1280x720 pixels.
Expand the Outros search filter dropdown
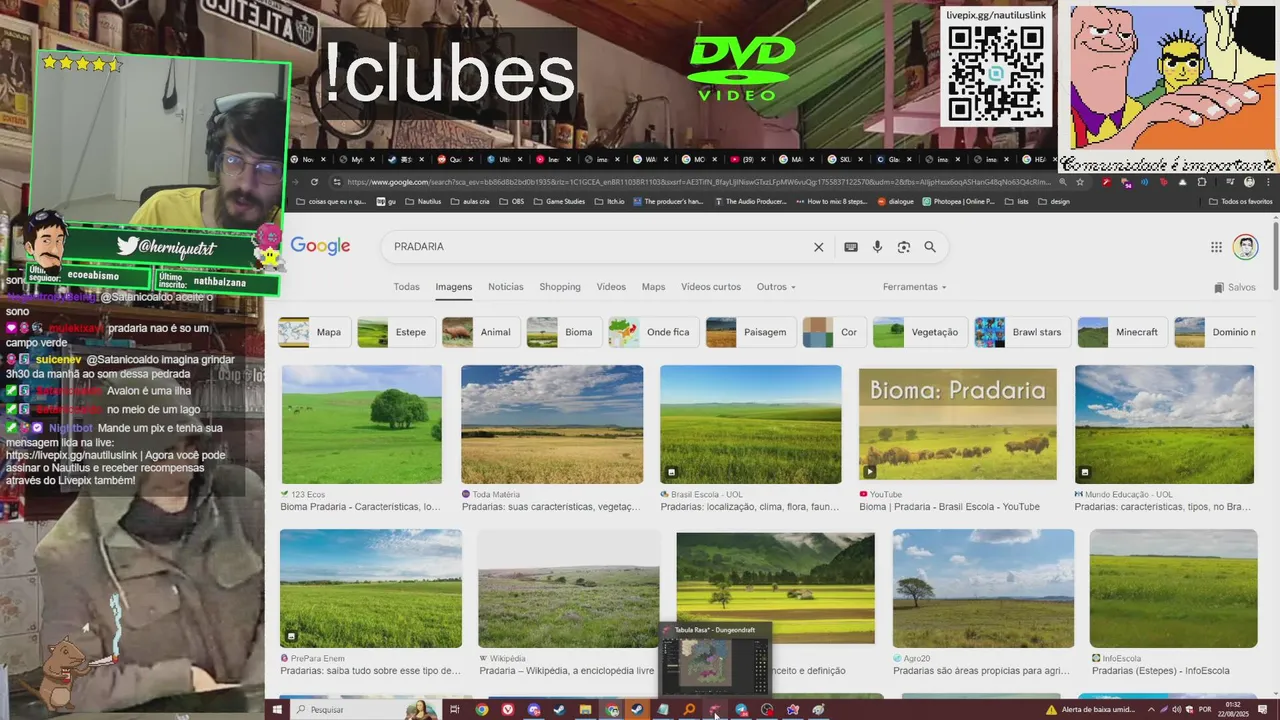[x=776, y=287]
